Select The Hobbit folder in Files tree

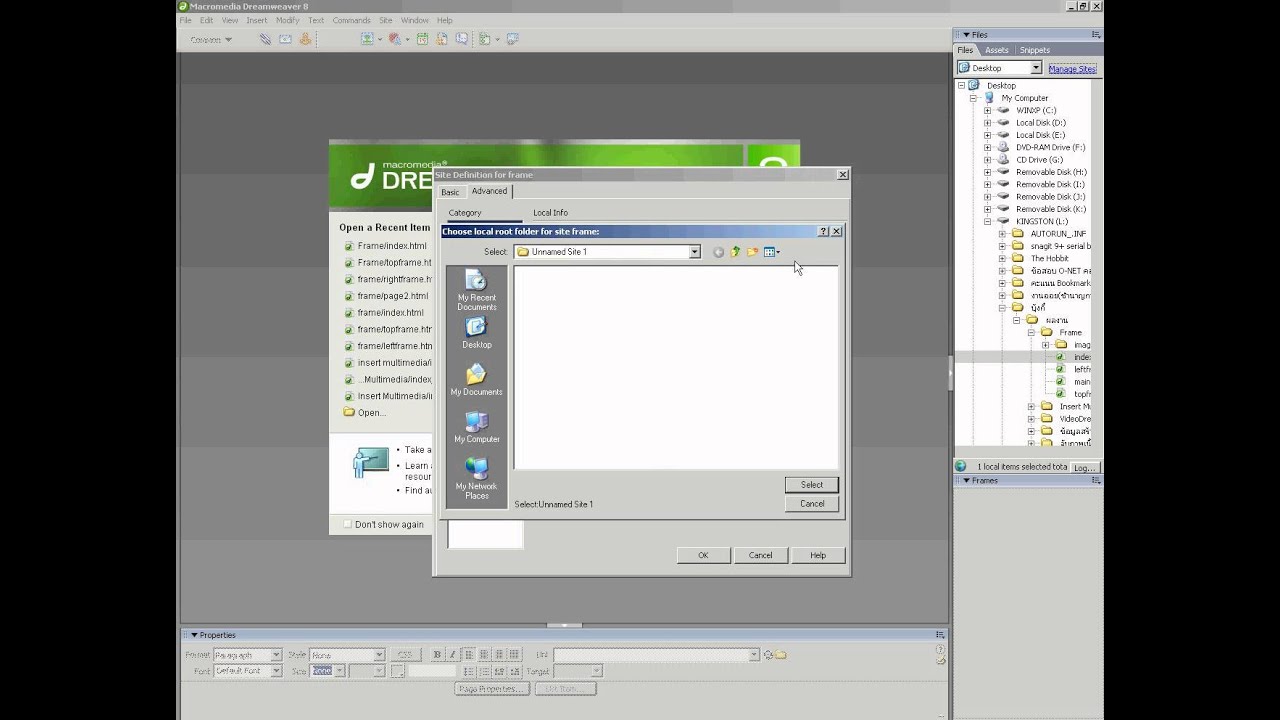(x=1050, y=258)
